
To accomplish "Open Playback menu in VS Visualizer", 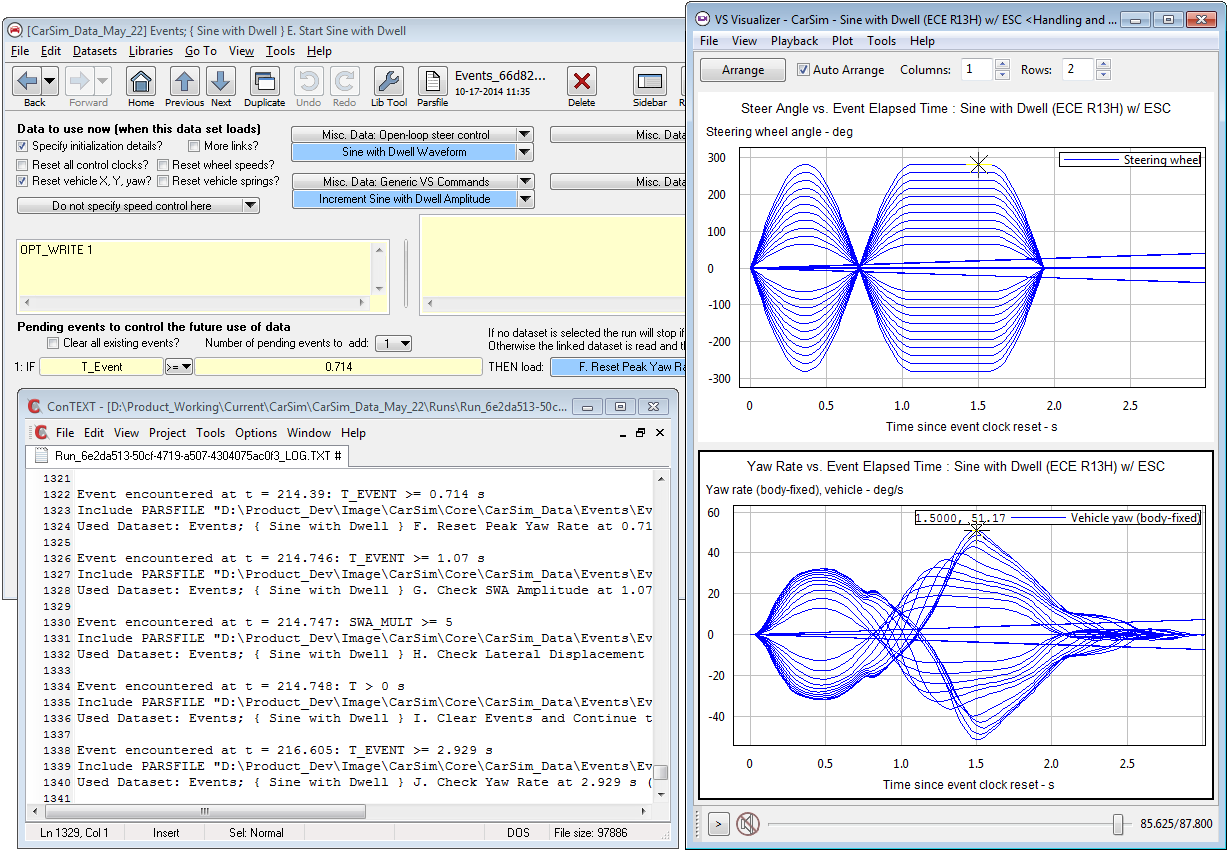I will pos(794,41).
